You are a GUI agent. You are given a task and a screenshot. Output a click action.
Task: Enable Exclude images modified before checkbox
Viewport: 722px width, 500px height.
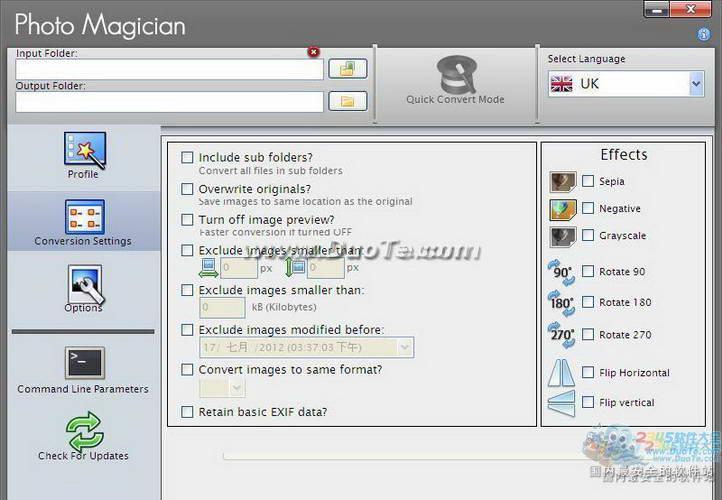point(187,330)
